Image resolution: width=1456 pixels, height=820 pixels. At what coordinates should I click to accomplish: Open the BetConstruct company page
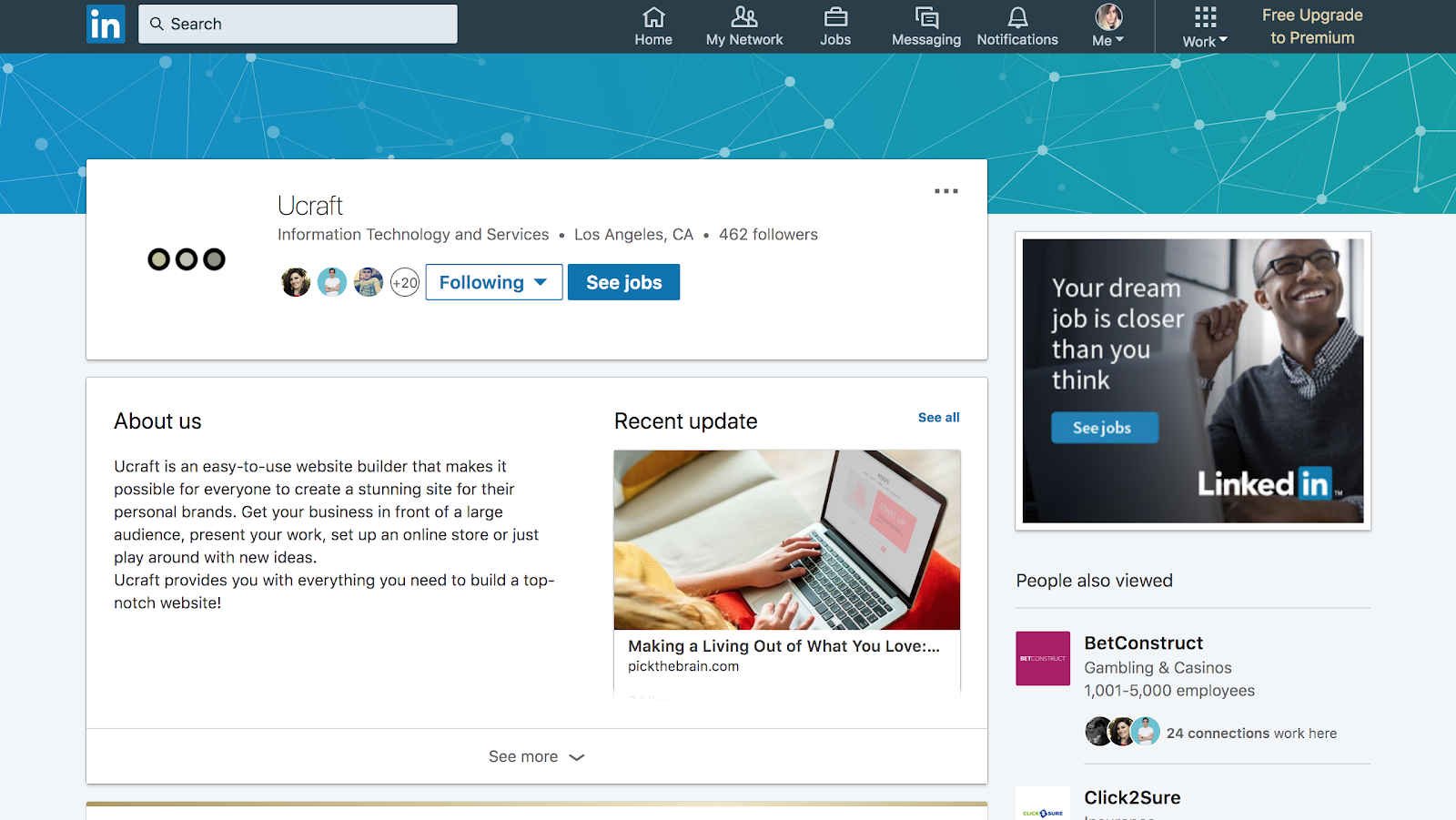pyautogui.click(x=1143, y=643)
